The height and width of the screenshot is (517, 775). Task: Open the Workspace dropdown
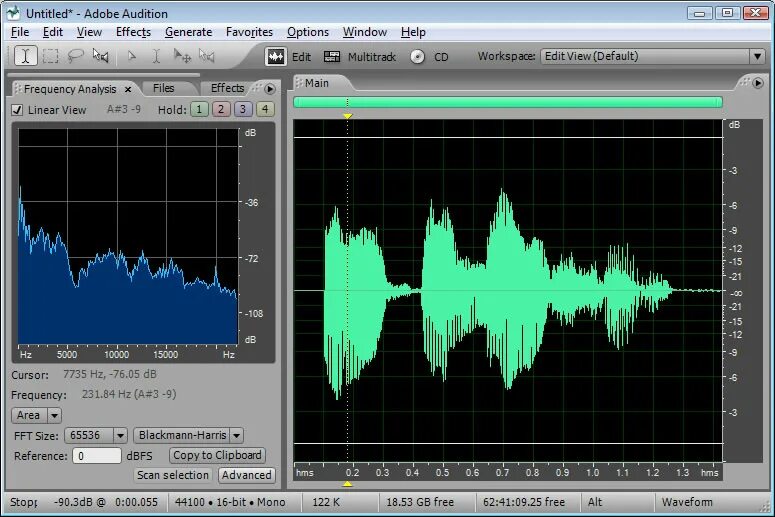click(652, 56)
